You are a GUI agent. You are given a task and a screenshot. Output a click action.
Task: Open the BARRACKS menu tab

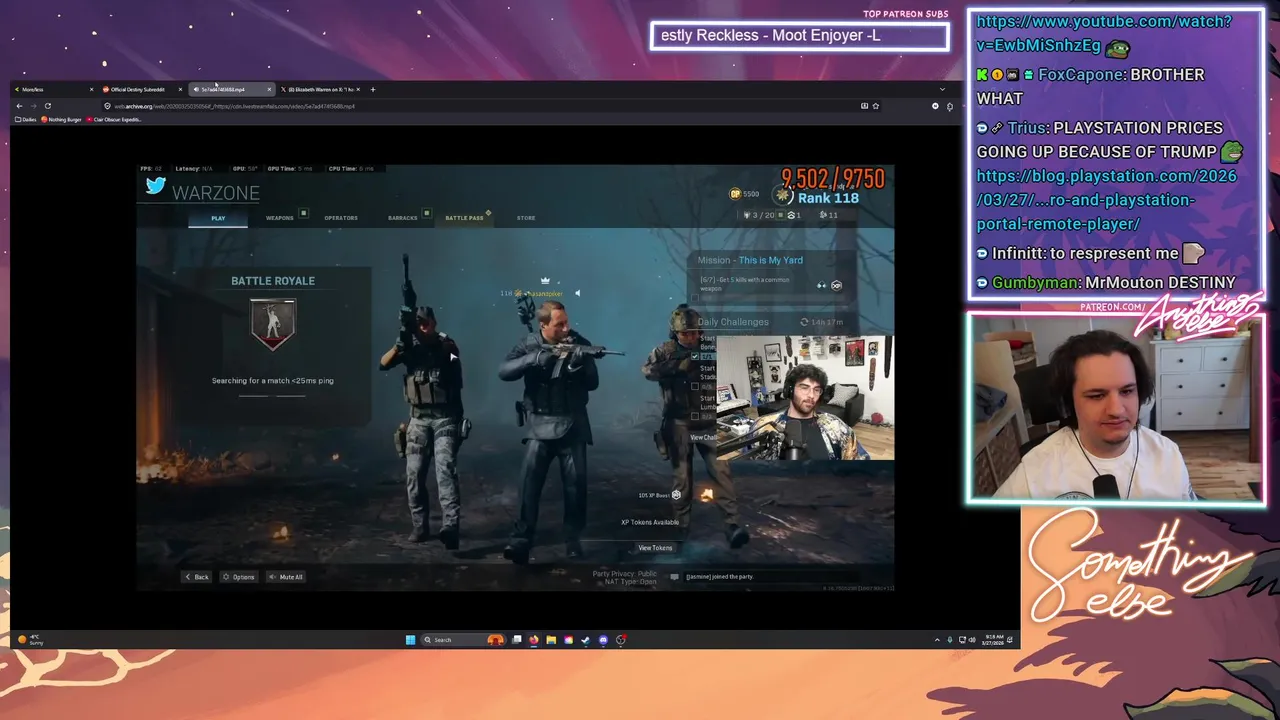403,218
